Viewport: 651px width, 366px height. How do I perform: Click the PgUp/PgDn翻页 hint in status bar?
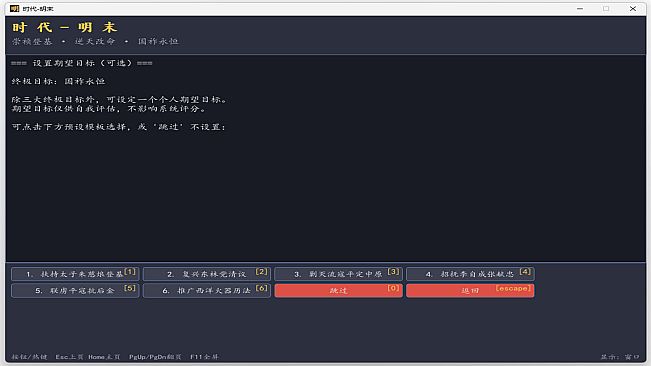[x=155, y=357]
